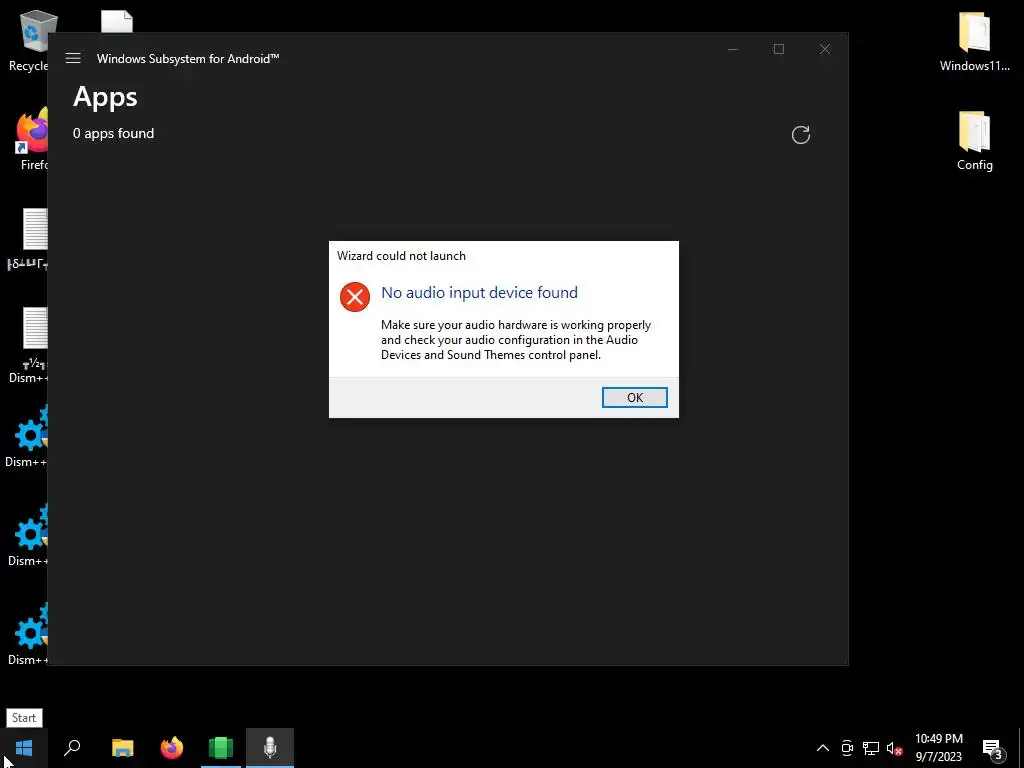Viewport: 1024px width, 768px height.
Task: Show hidden system tray icons
Action: [x=823, y=748]
